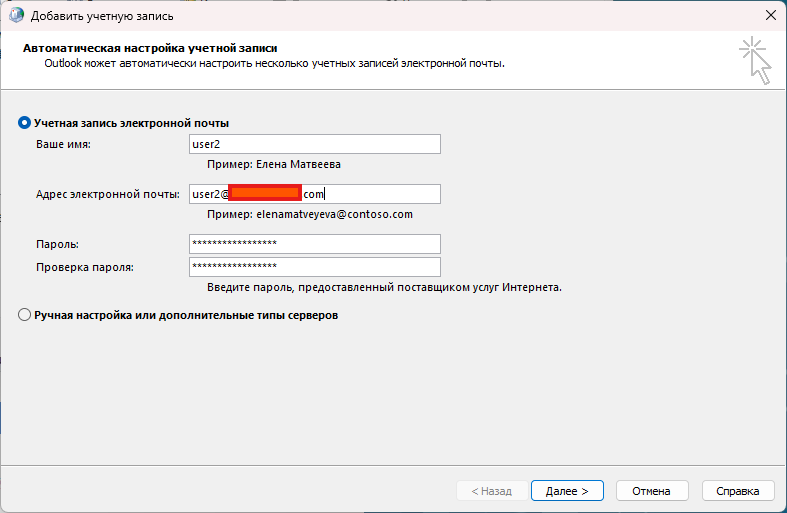Focus the Проверка пароля input field
The width and height of the screenshot is (787, 513).
[x=314, y=267]
